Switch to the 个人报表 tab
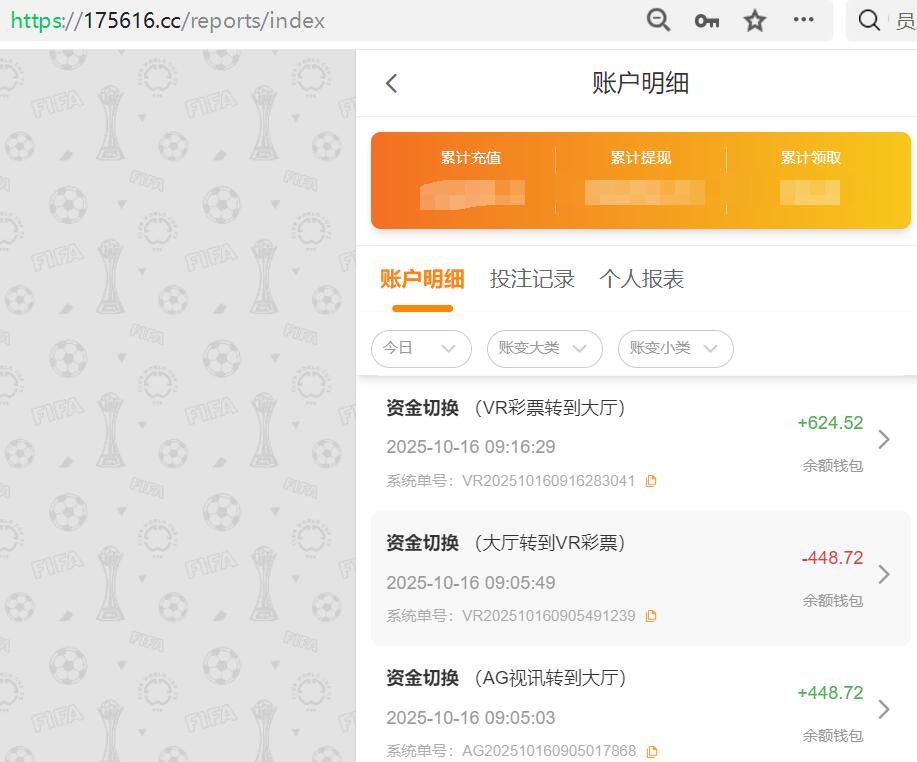Viewport: 917px width, 762px height. 641,279
